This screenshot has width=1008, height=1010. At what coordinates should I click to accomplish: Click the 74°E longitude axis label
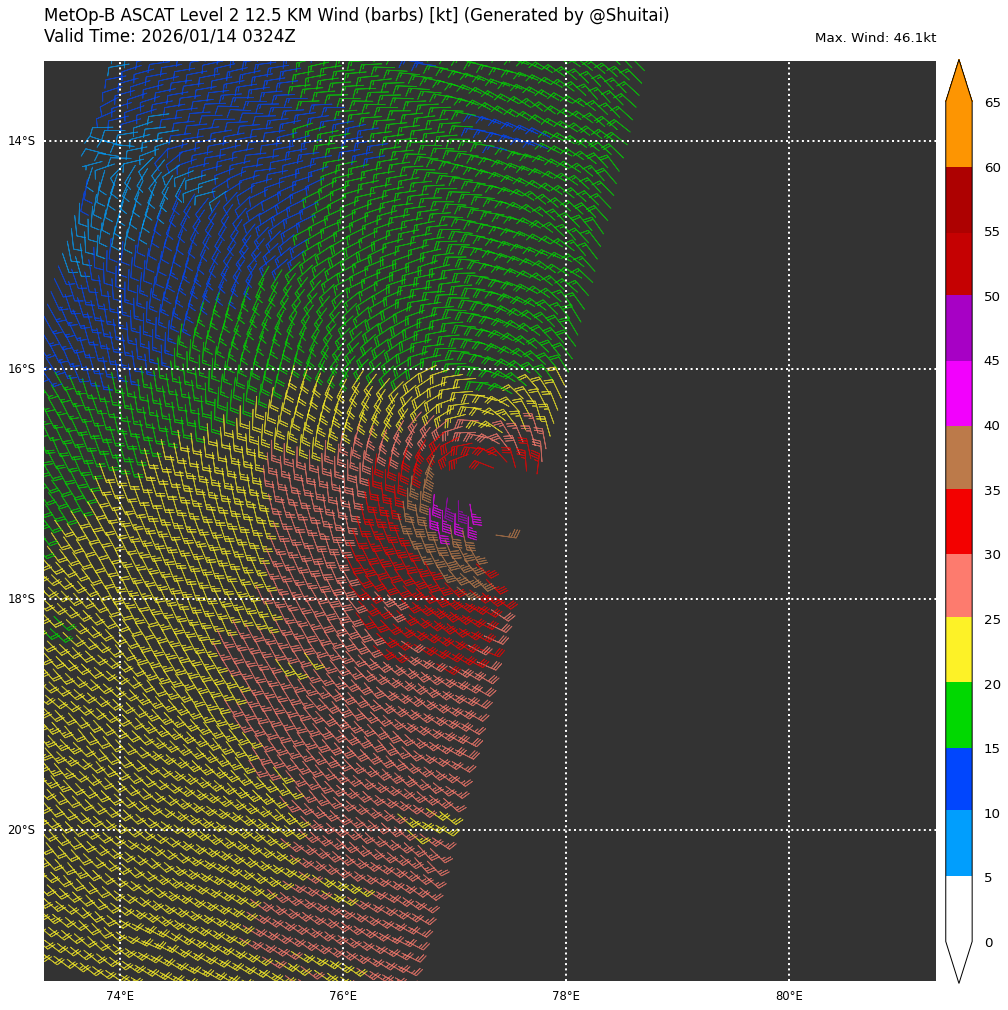120,996
